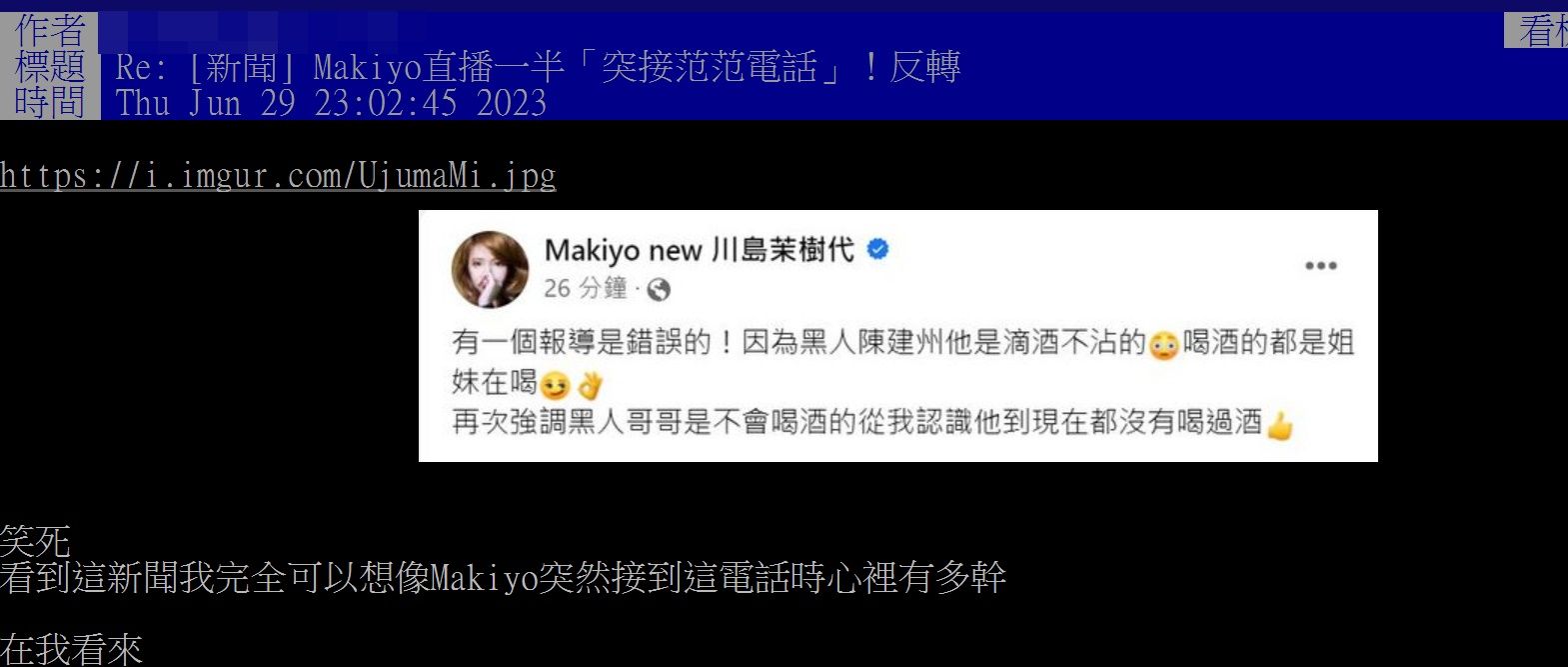The width and height of the screenshot is (1568, 667).
Task: Click the first line of the post text
Action: (902, 343)
